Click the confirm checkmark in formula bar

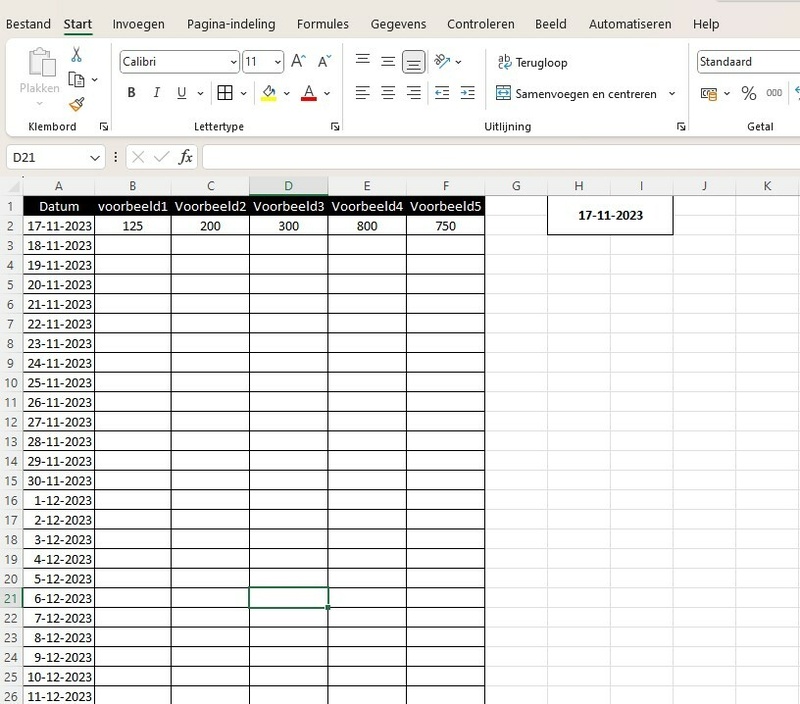coord(161,157)
